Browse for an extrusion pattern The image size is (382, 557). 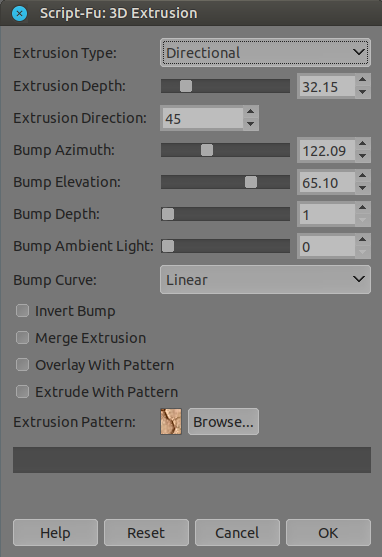[x=223, y=422]
